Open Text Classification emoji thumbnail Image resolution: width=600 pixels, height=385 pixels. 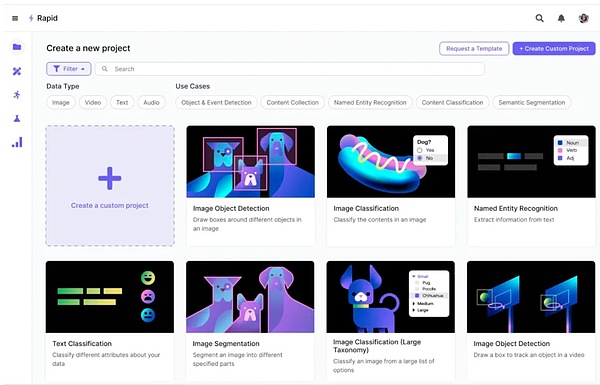pos(110,297)
